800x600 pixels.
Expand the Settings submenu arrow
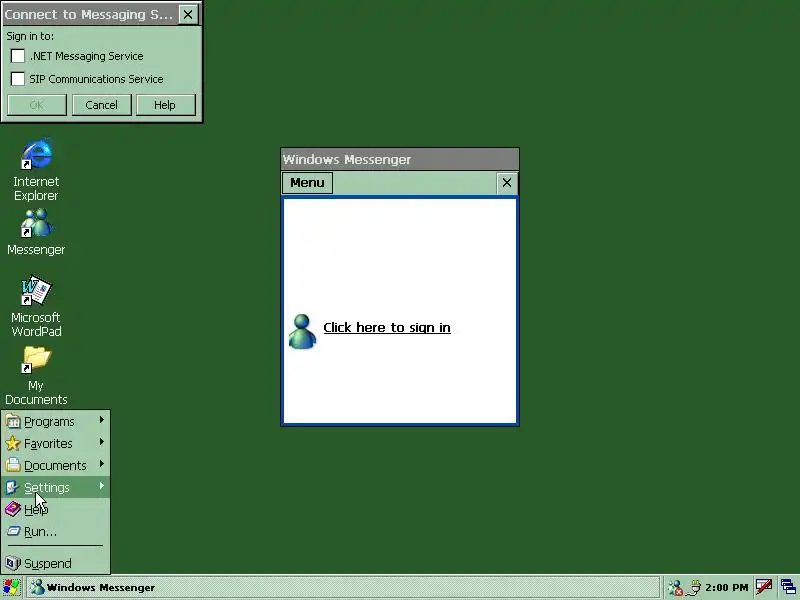102,486
